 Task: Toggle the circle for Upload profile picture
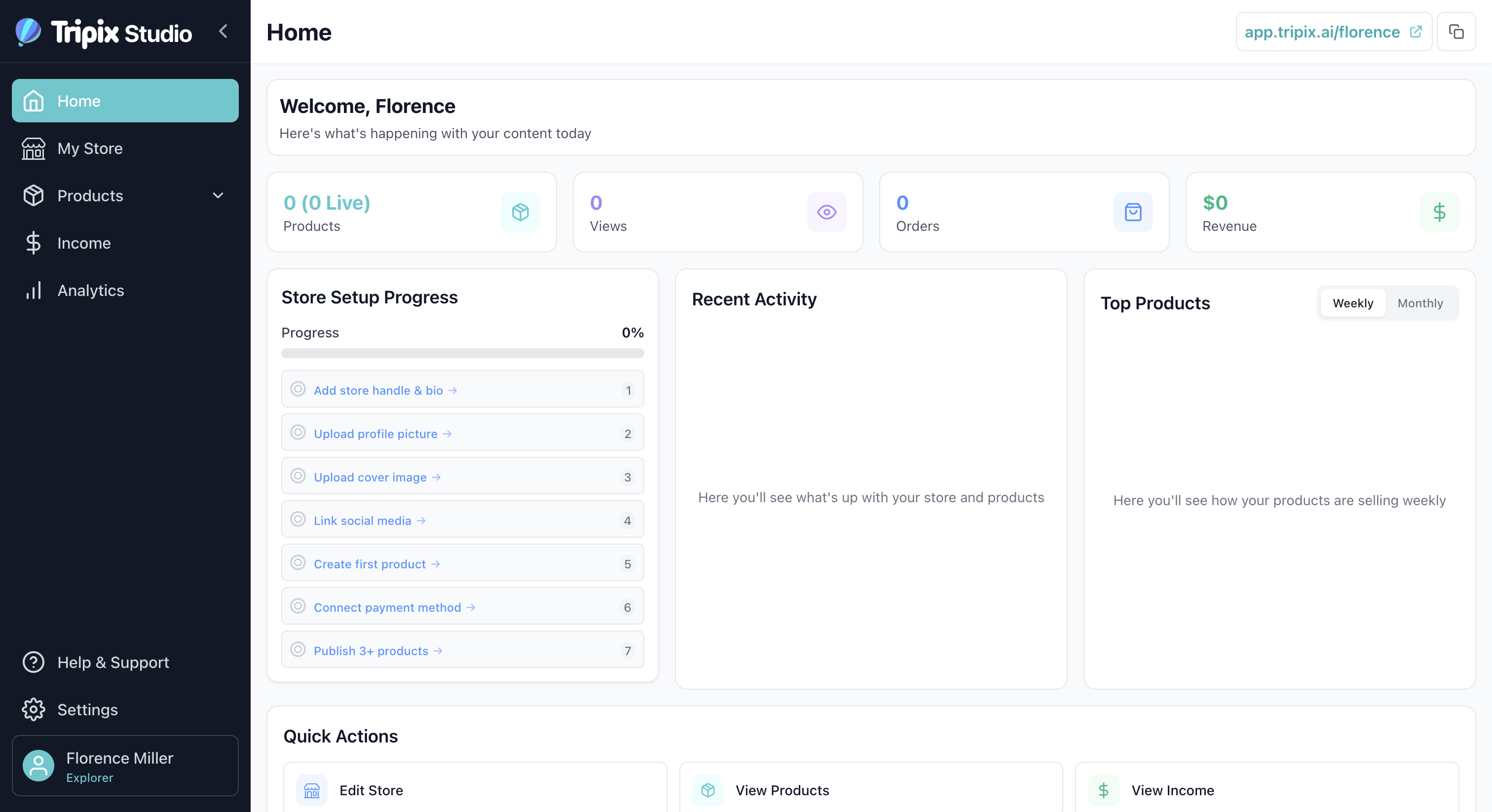click(298, 432)
